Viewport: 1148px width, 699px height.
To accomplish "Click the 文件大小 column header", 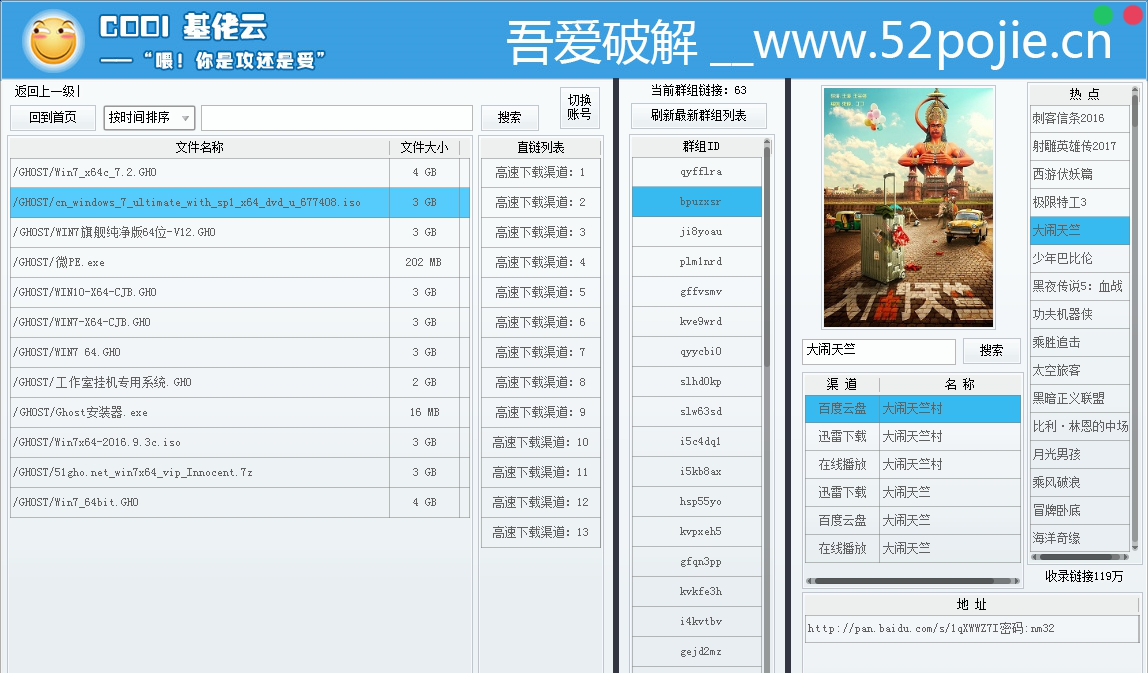I will [x=424, y=147].
